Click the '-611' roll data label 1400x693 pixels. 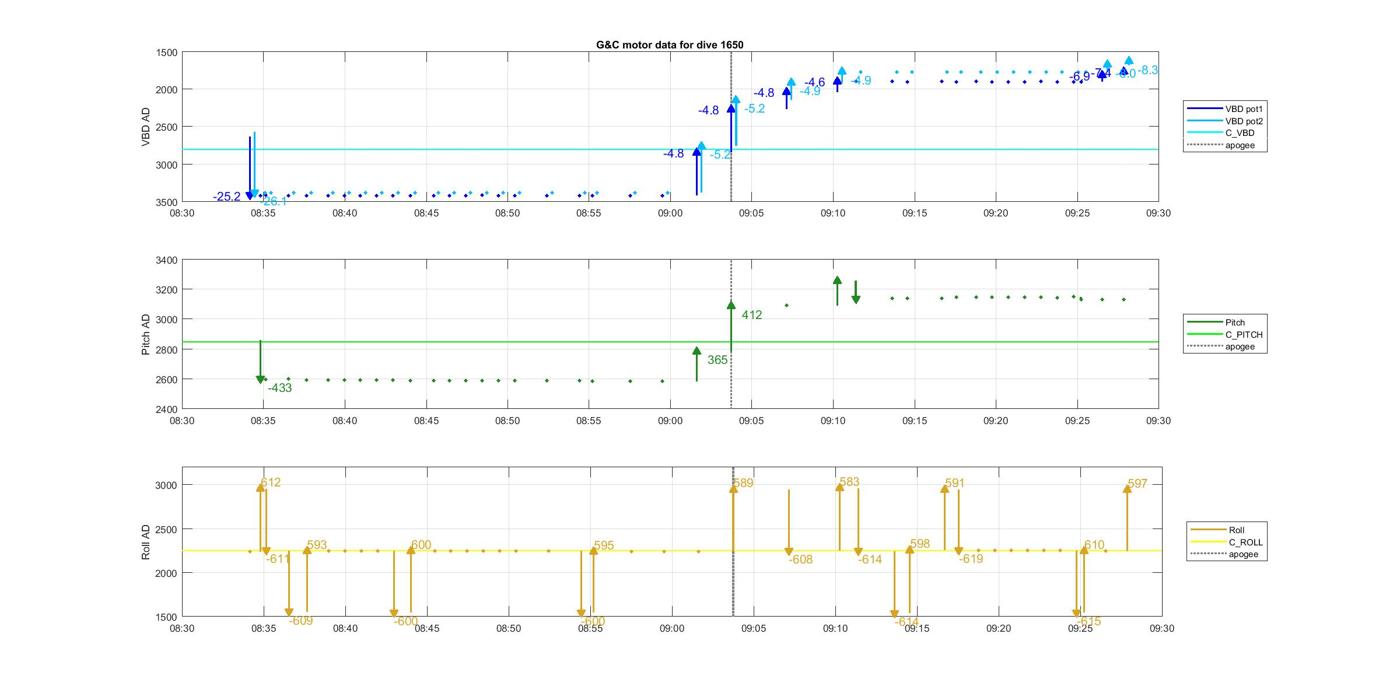278,559
